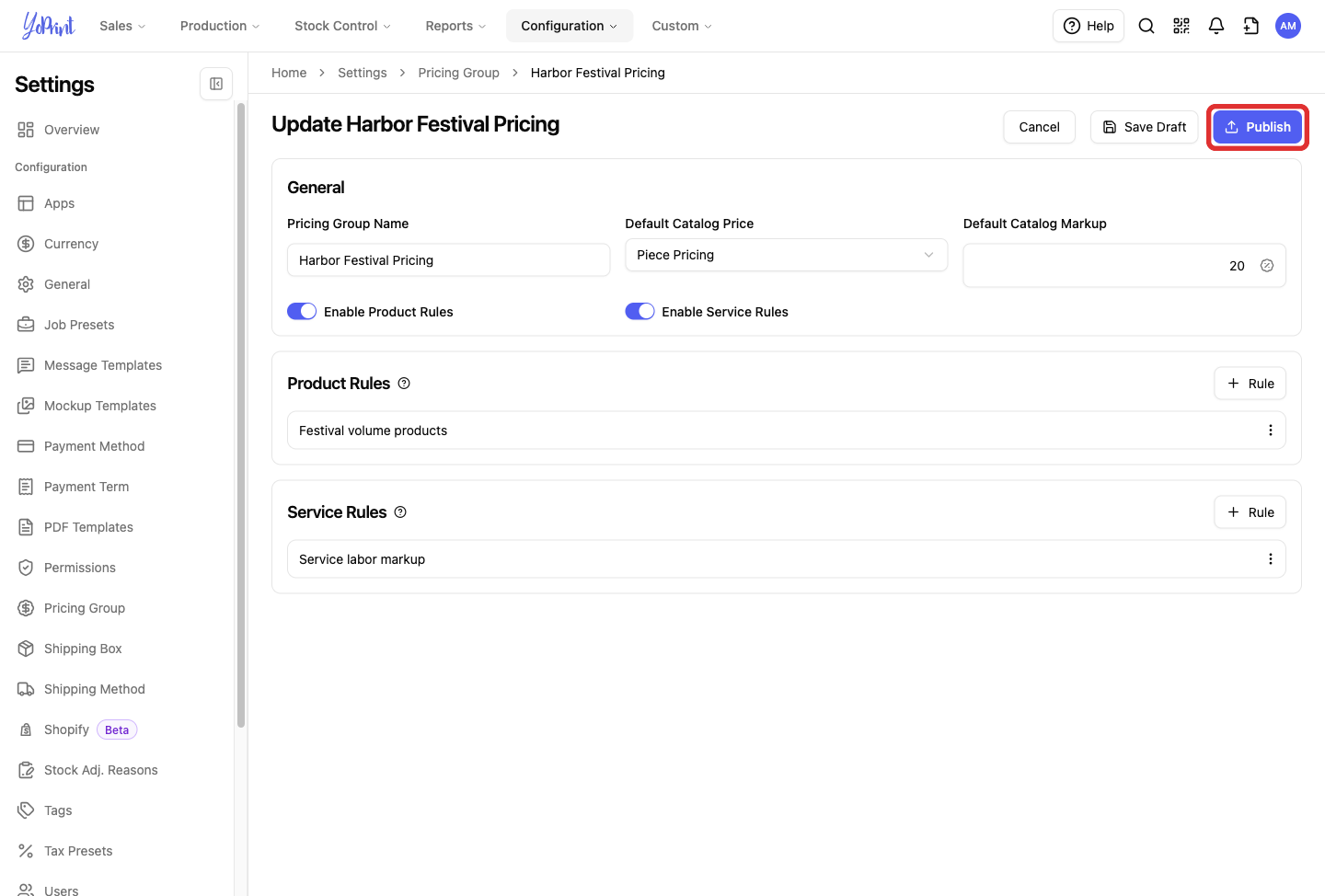
Task: Click the sidebar vertical scrollbar
Action: (241, 414)
